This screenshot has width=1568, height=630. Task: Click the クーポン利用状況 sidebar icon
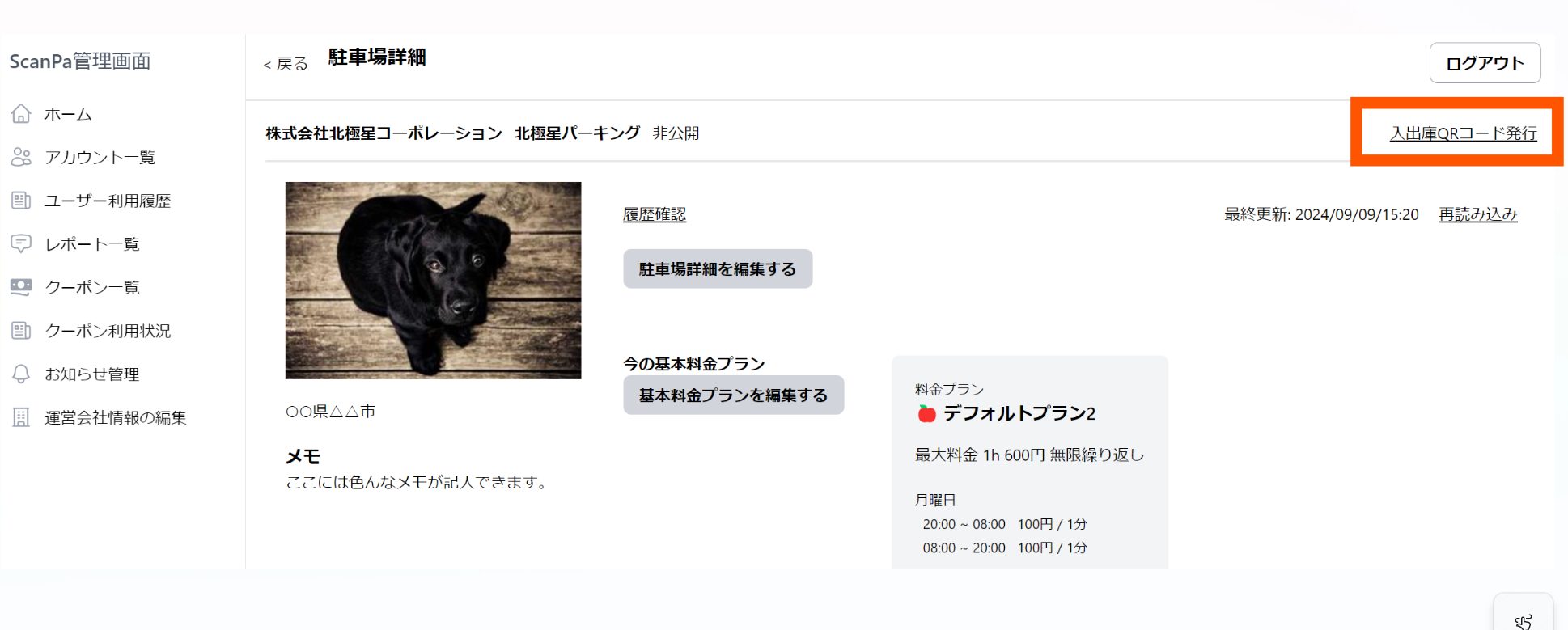(x=21, y=331)
